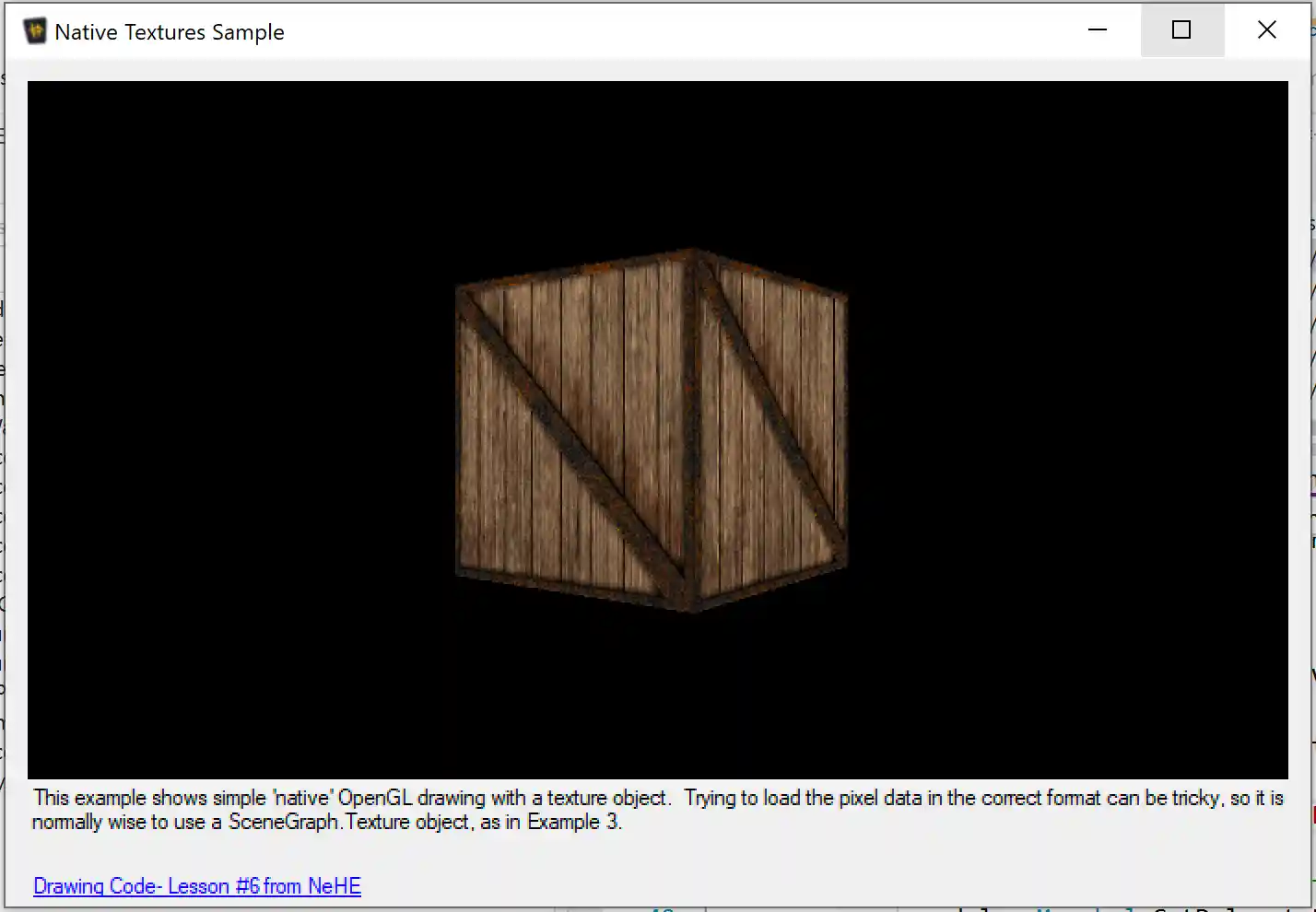Click the app icon in the title bar
The height and width of the screenshot is (912, 1316).
pos(35,31)
